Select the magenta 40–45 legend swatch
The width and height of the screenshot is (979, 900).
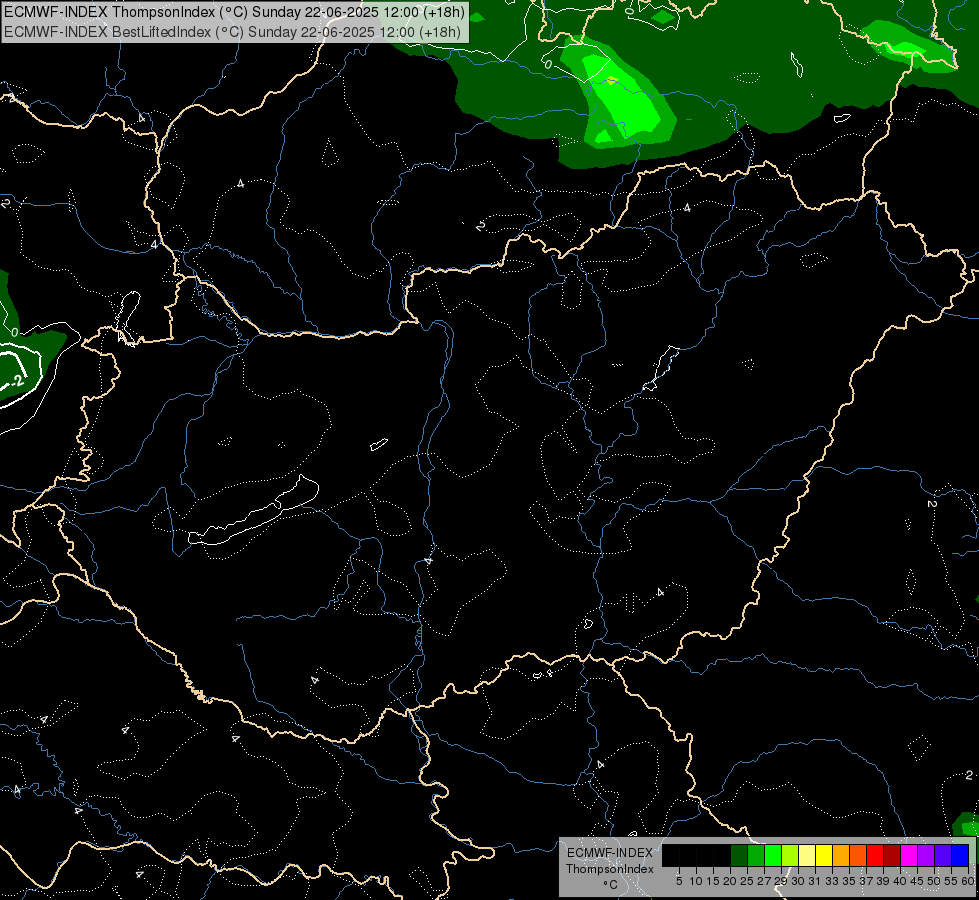tap(909, 855)
